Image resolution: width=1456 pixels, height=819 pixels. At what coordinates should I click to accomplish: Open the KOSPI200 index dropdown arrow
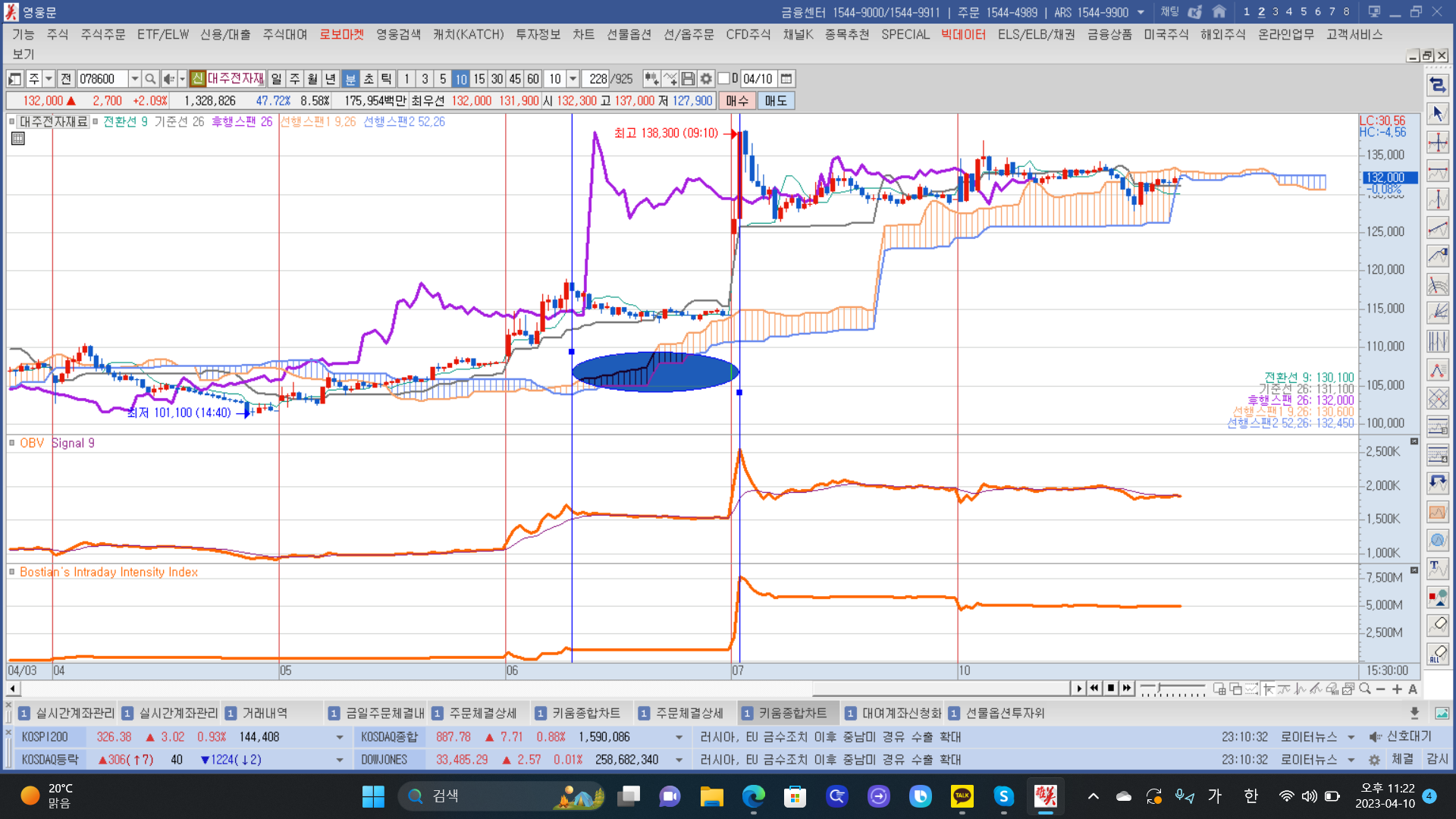[339, 737]
